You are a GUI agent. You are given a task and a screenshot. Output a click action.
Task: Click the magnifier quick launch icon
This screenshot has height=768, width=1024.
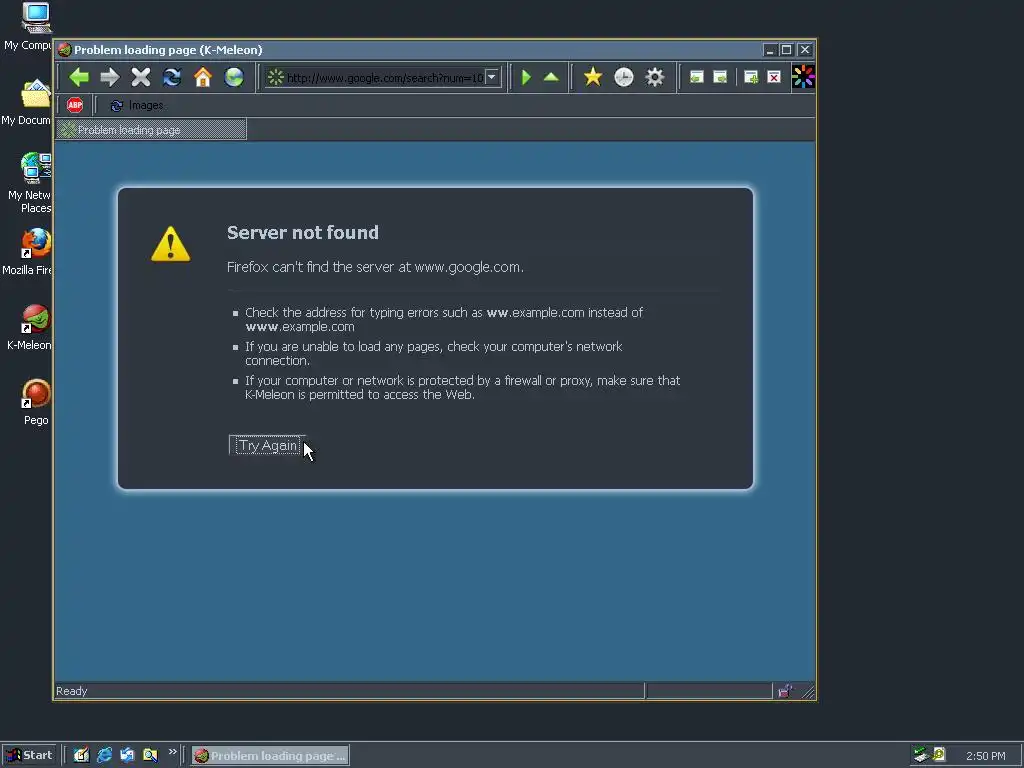coord(150,755)
